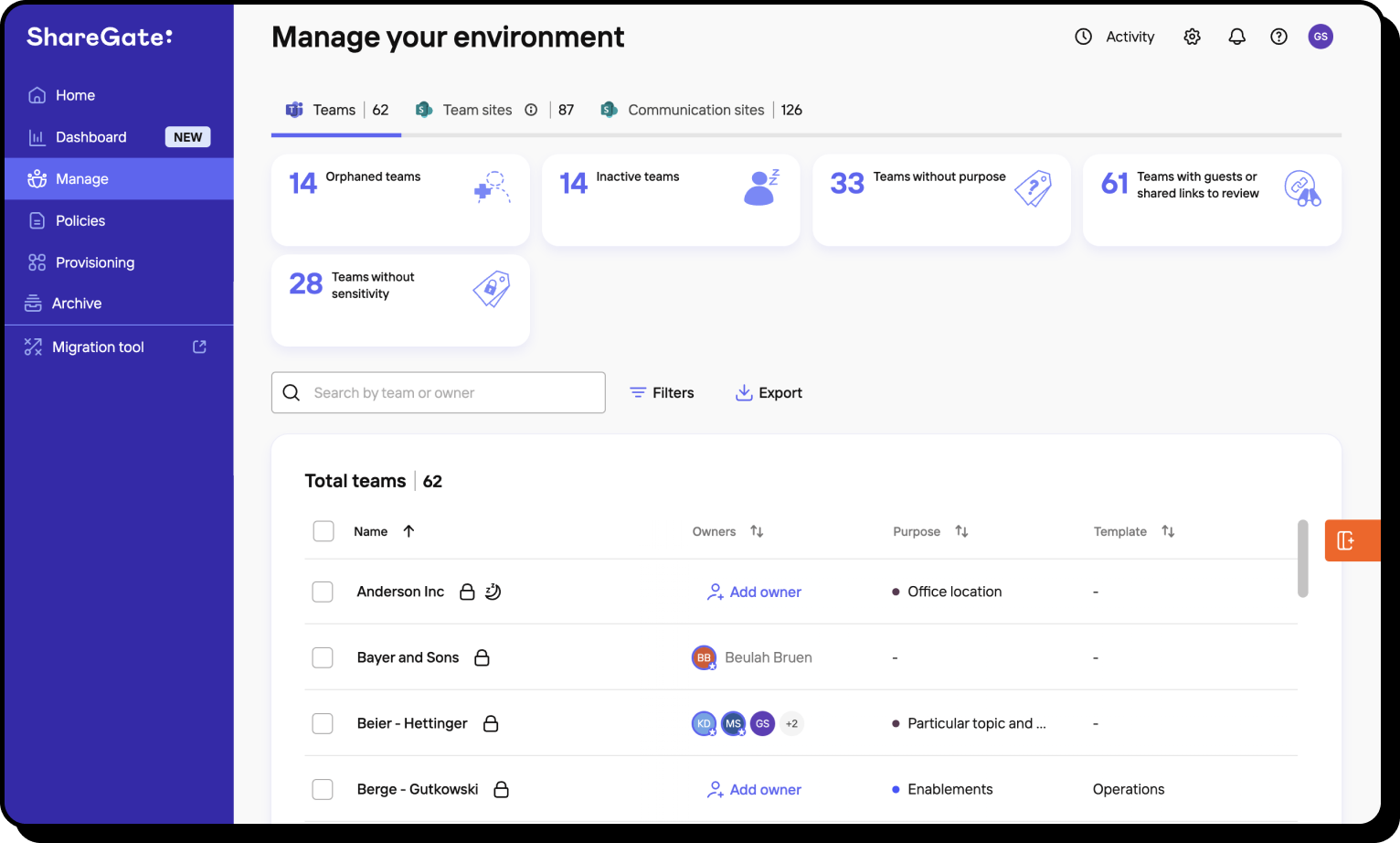Open Provisioning in the sidebar
This screenshot has width=1400, height=843.
(x=119, y=262)
